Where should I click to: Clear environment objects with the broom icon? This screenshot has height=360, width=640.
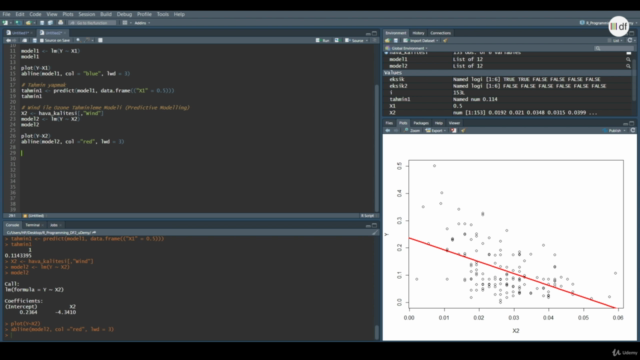(x=445, y=40)
